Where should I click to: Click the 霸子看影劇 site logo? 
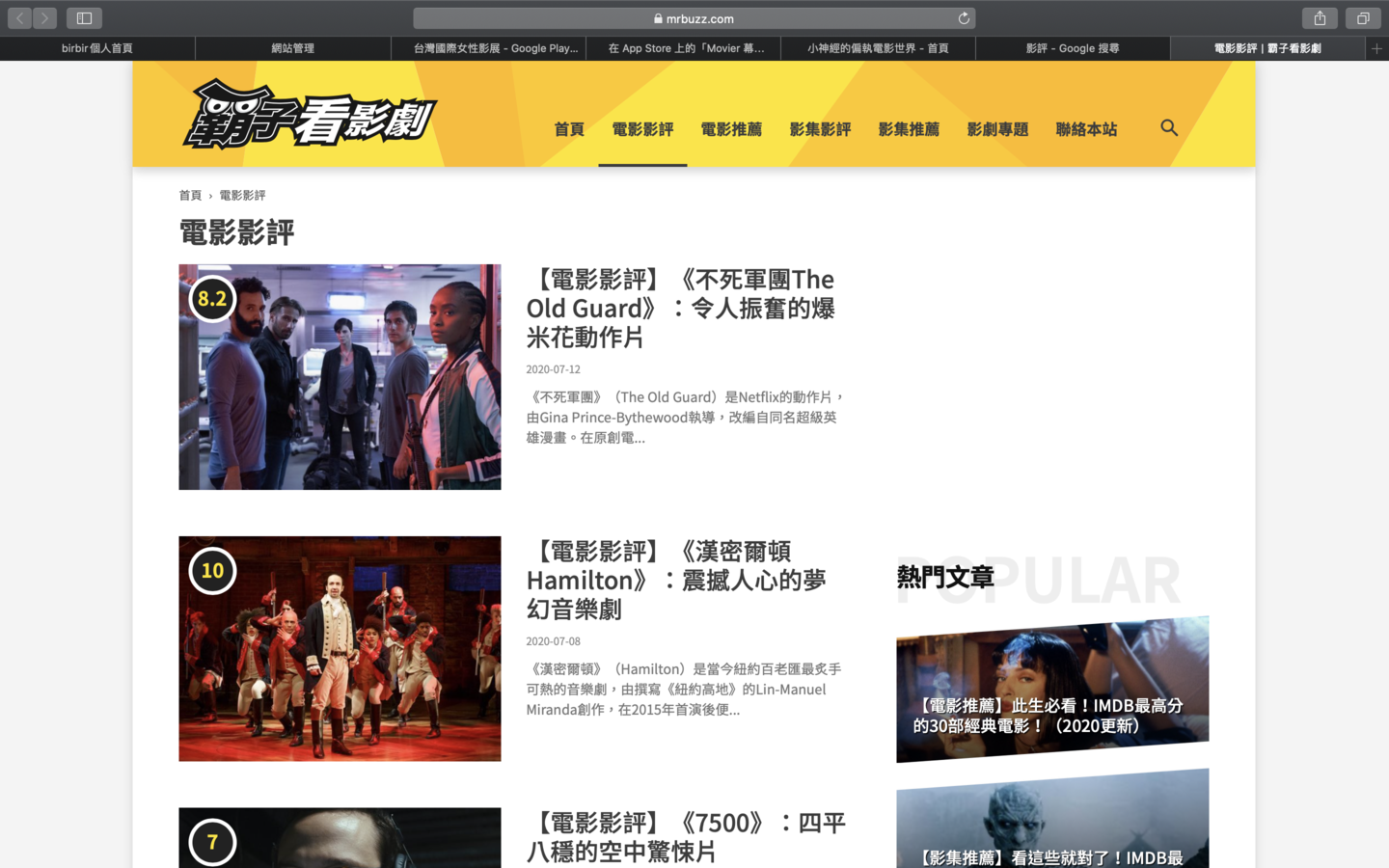[x=310, y=115]
